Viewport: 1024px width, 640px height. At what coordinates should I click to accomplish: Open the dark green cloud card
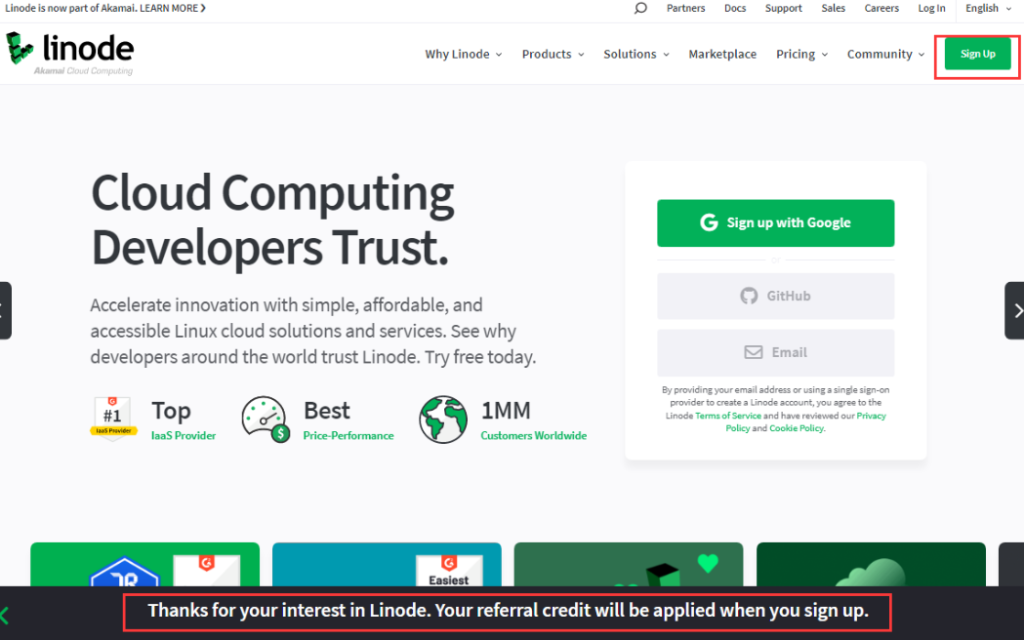(x=871, y=564)
